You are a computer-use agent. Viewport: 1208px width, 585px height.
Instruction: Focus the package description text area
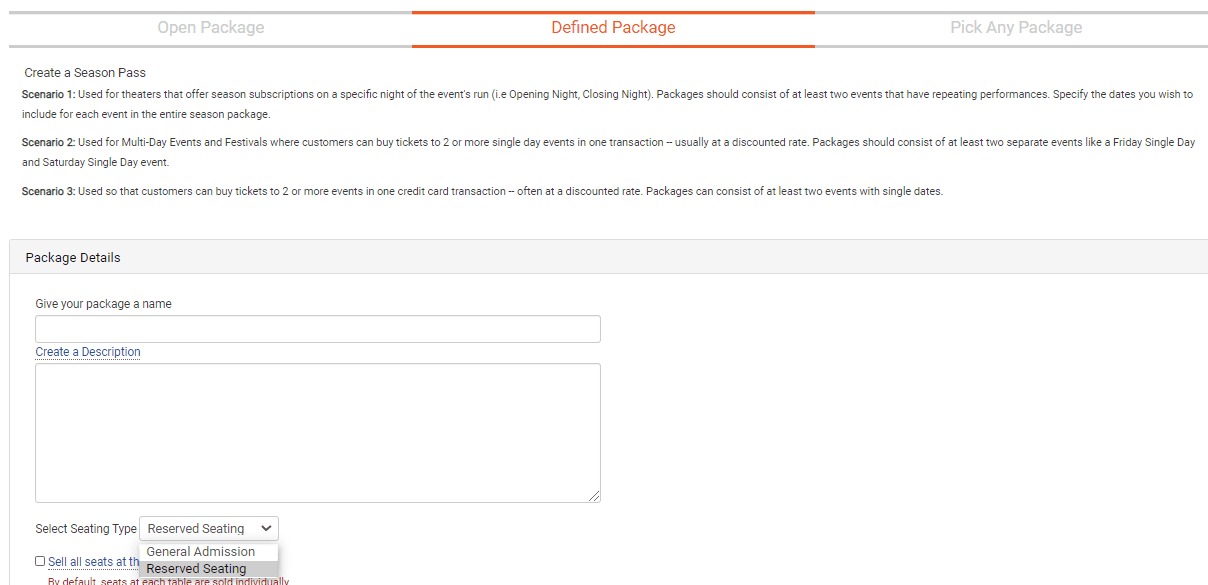point(318,432)
